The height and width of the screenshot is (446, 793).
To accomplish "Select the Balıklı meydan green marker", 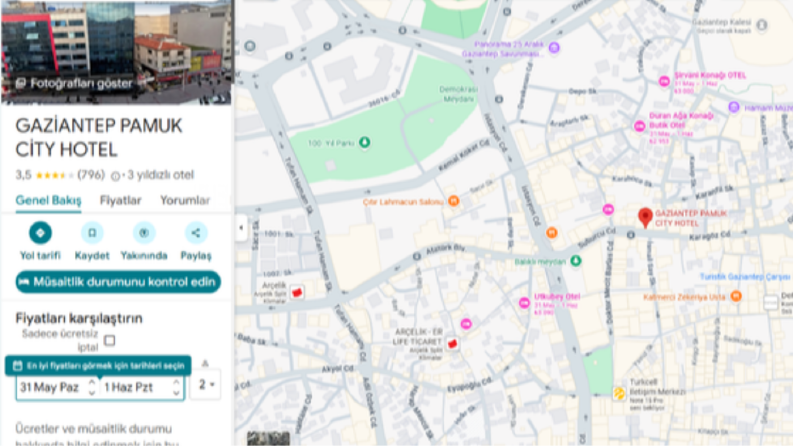I will coord(576,261).
